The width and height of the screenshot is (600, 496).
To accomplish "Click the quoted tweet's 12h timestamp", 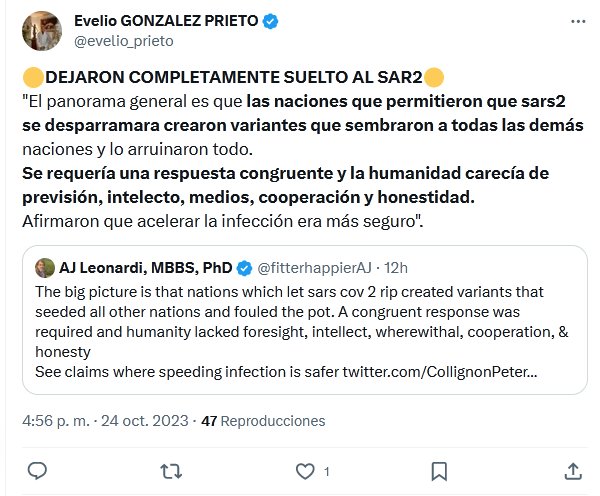I will (398, 268).
